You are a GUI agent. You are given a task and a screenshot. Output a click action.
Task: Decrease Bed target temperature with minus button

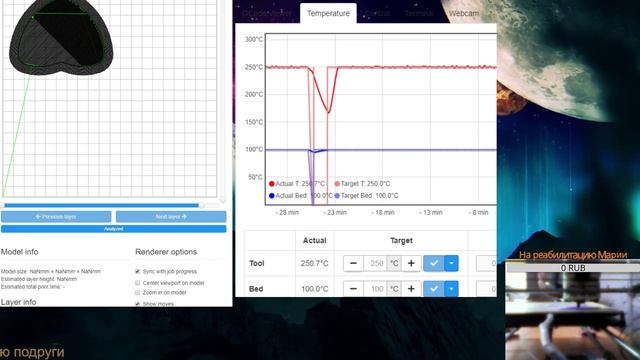tap(353, 289)
